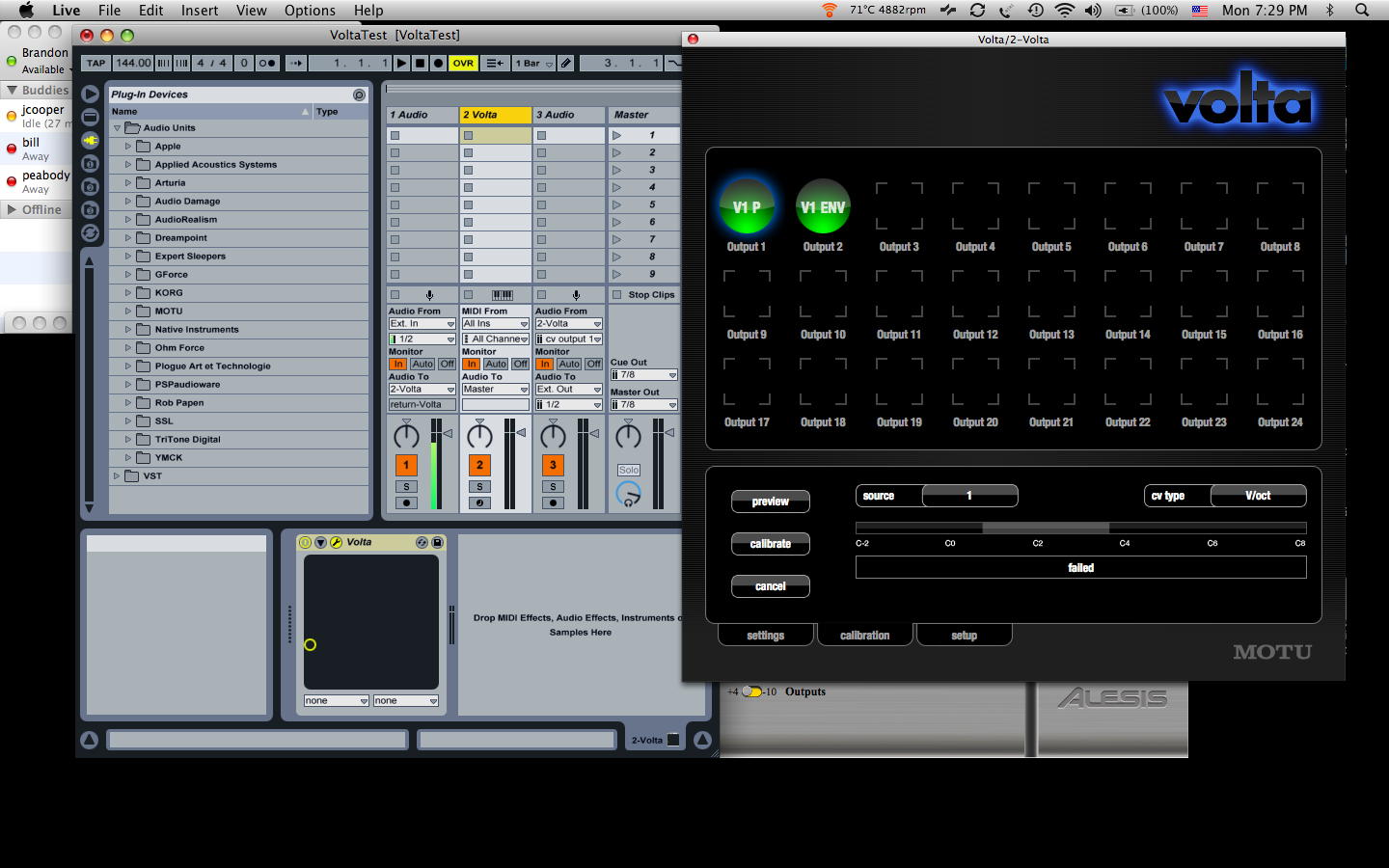The width and height of the screenshot is (1389, 868).
Task: Click Volta device Hot-Swap preset icon
Action: [x=422, y=543]
